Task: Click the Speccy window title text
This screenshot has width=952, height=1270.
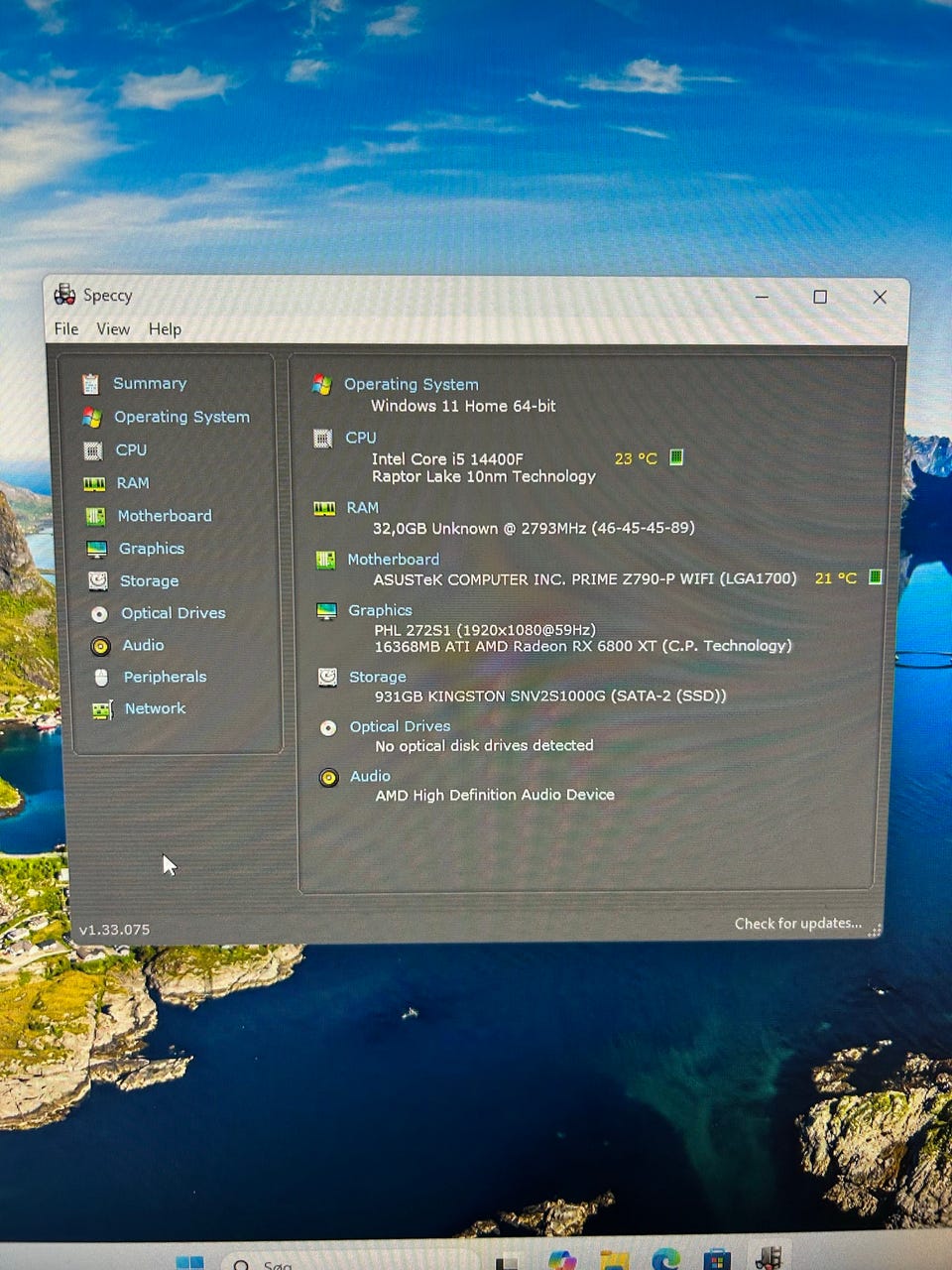Action: pyautogui.click(x=107, y=295)
